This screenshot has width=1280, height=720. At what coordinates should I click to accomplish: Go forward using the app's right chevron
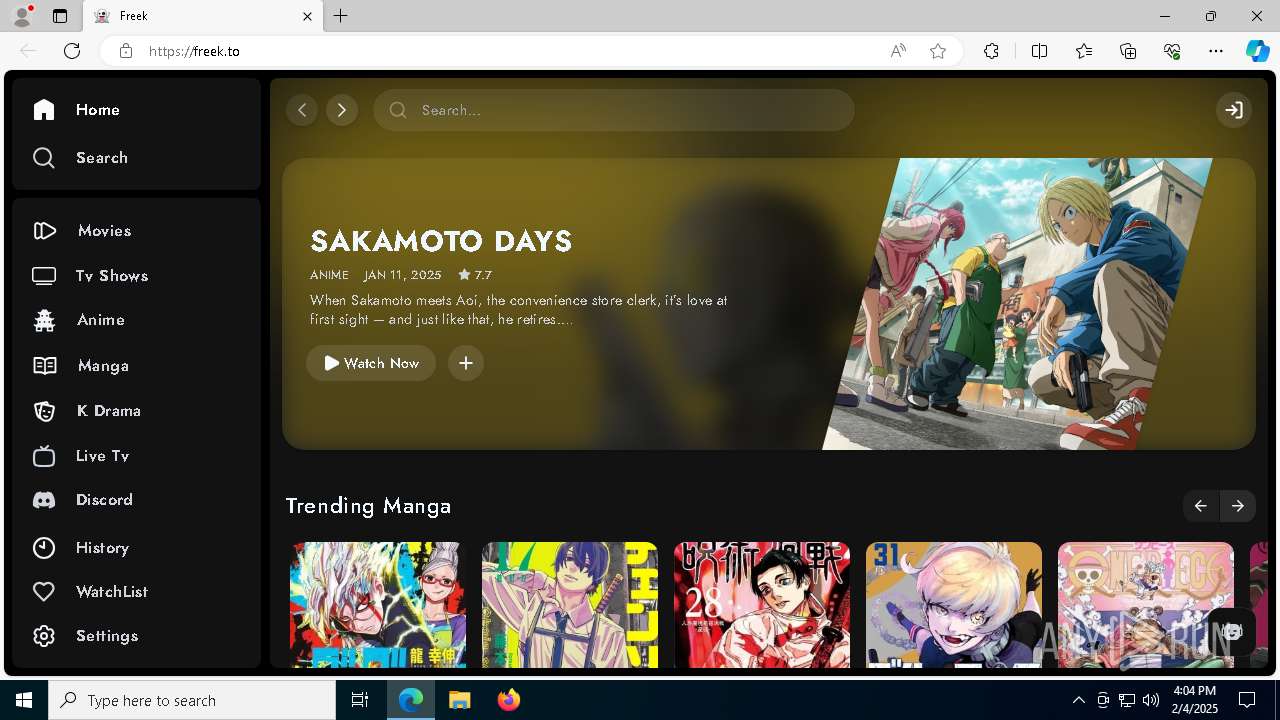[x=342, y=110]
